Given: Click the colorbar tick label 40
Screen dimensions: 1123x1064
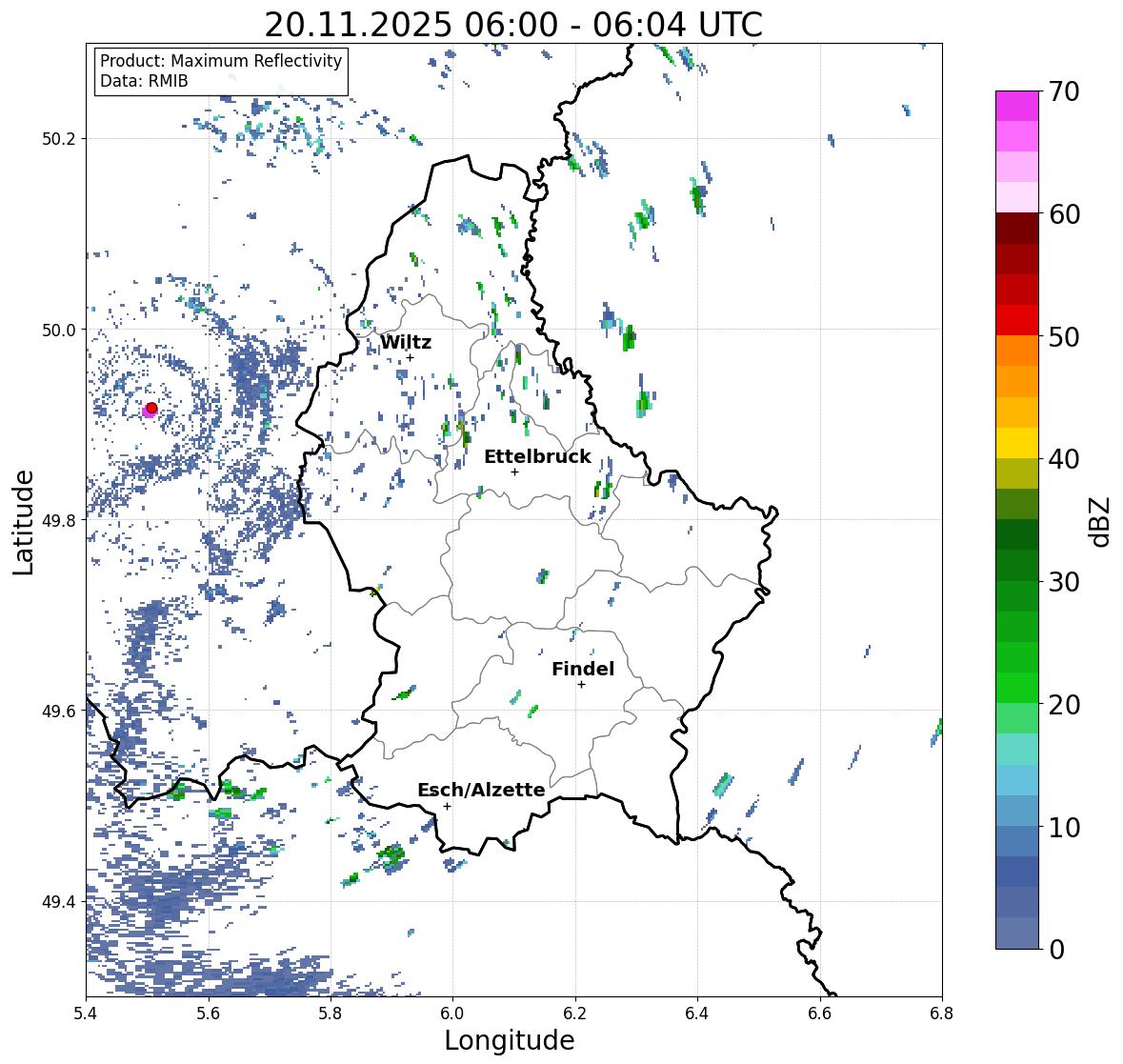Looking at the screenshot, I should click(1064, 459).
